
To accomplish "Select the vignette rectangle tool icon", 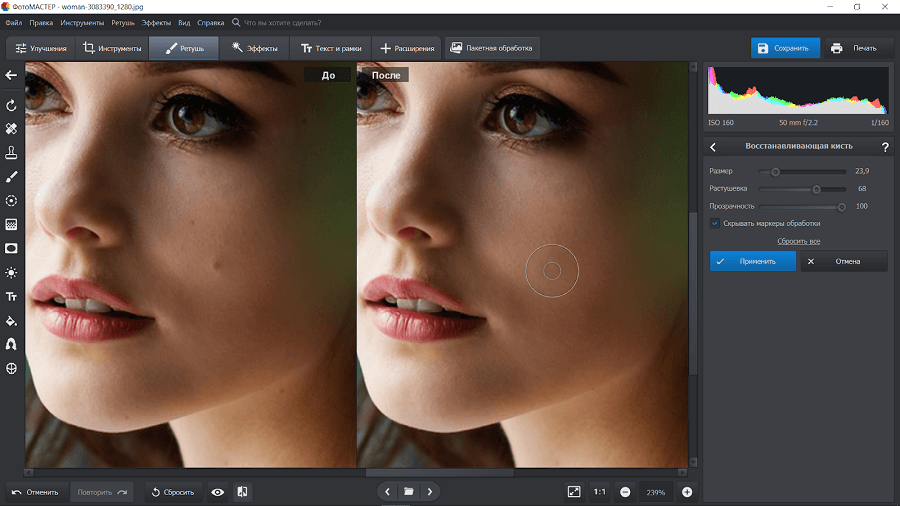I will pos(11,248).
